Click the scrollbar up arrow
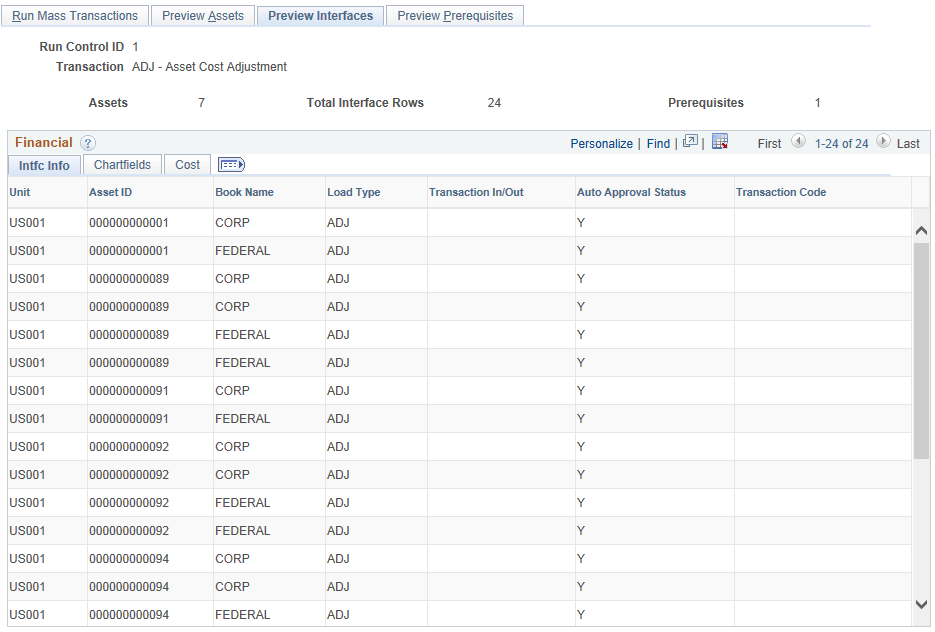This screenshot has height=632, width=935. [x=921, y=230]
